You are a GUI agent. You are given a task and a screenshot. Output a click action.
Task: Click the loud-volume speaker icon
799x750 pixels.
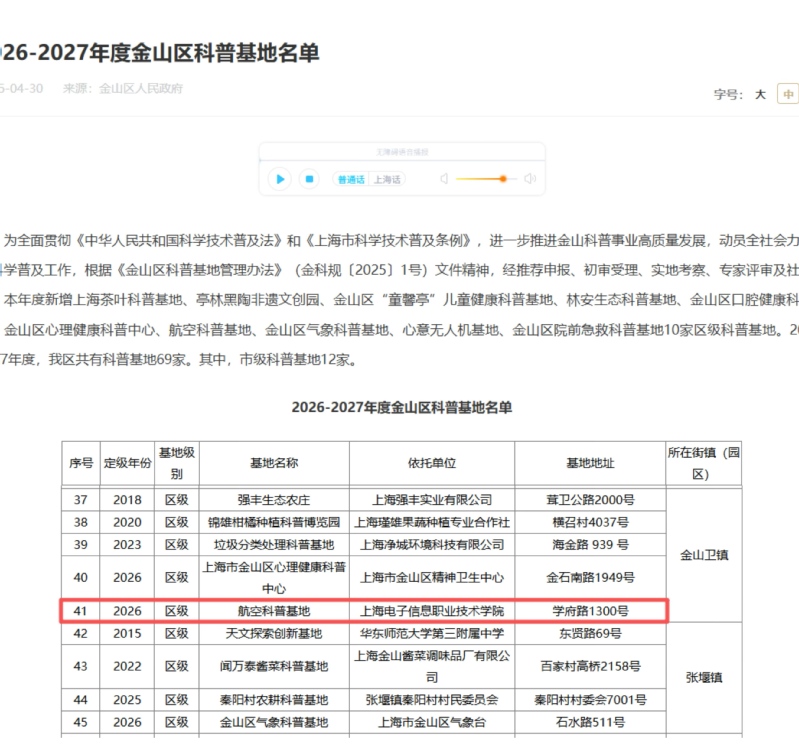530,178
